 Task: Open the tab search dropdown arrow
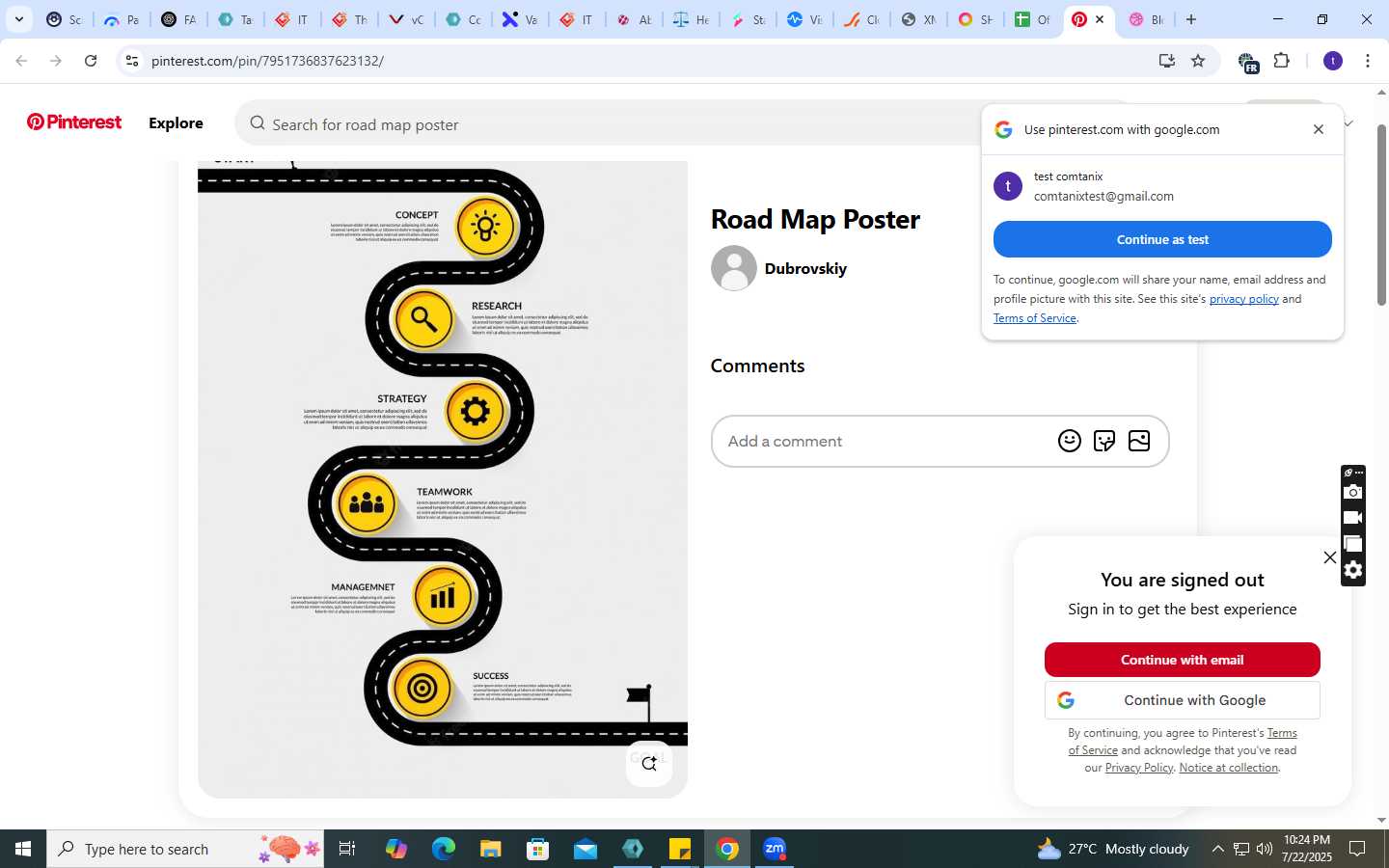[18, 19]
